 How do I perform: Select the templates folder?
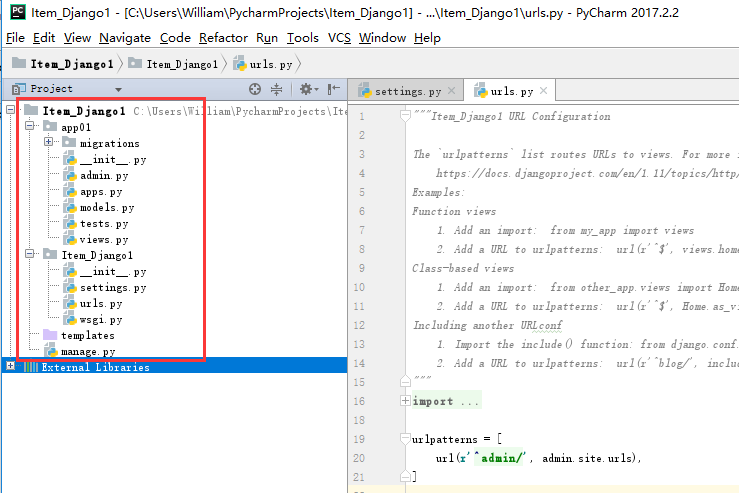88,335
